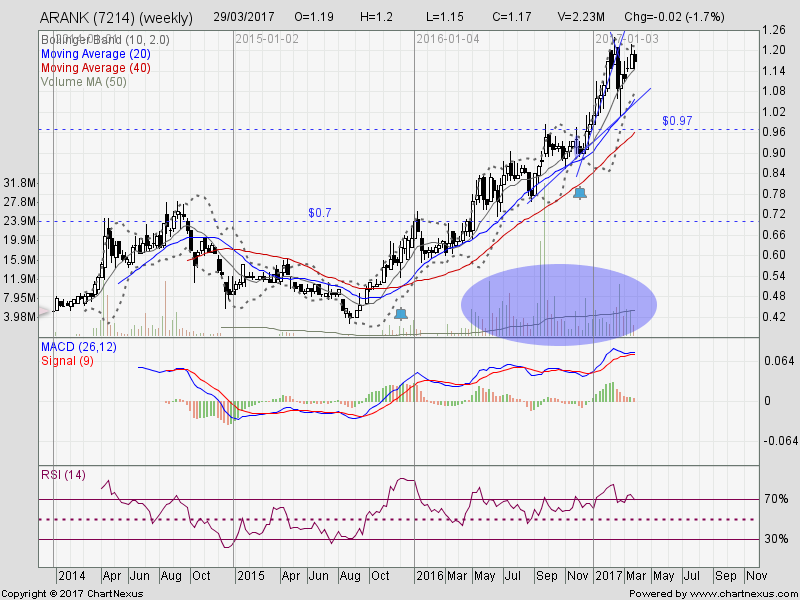The height and width of the screenshot is (600, 800).
Task: Select the Moving Average (40) legend
Action: click(96, 68)
